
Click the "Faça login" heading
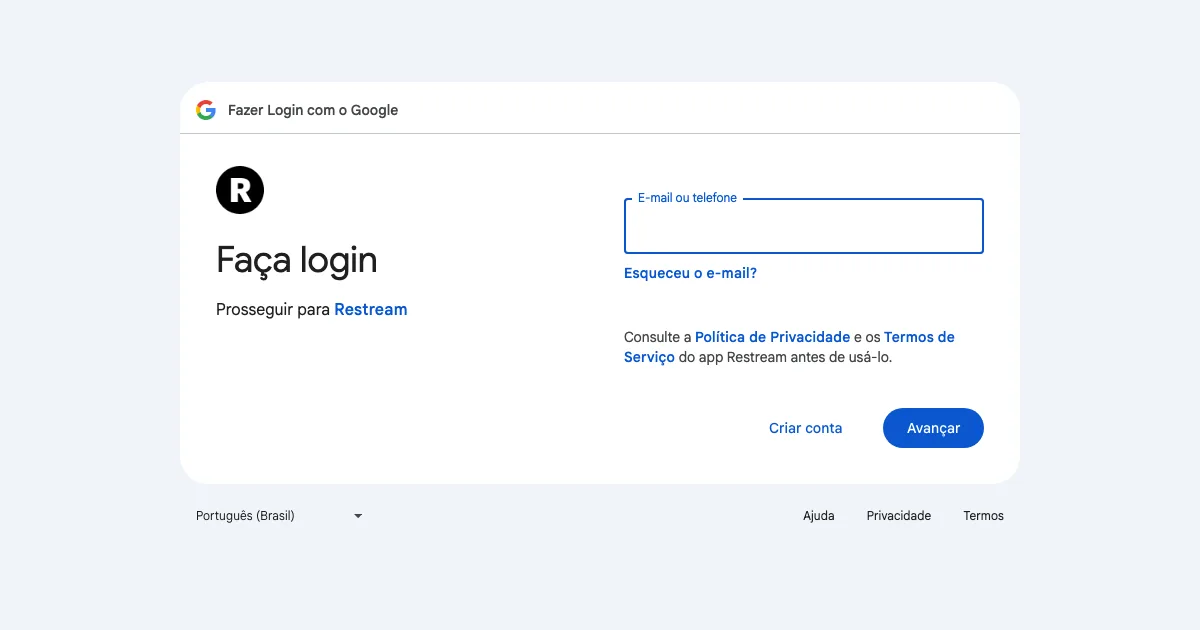(x=297, y=260)
